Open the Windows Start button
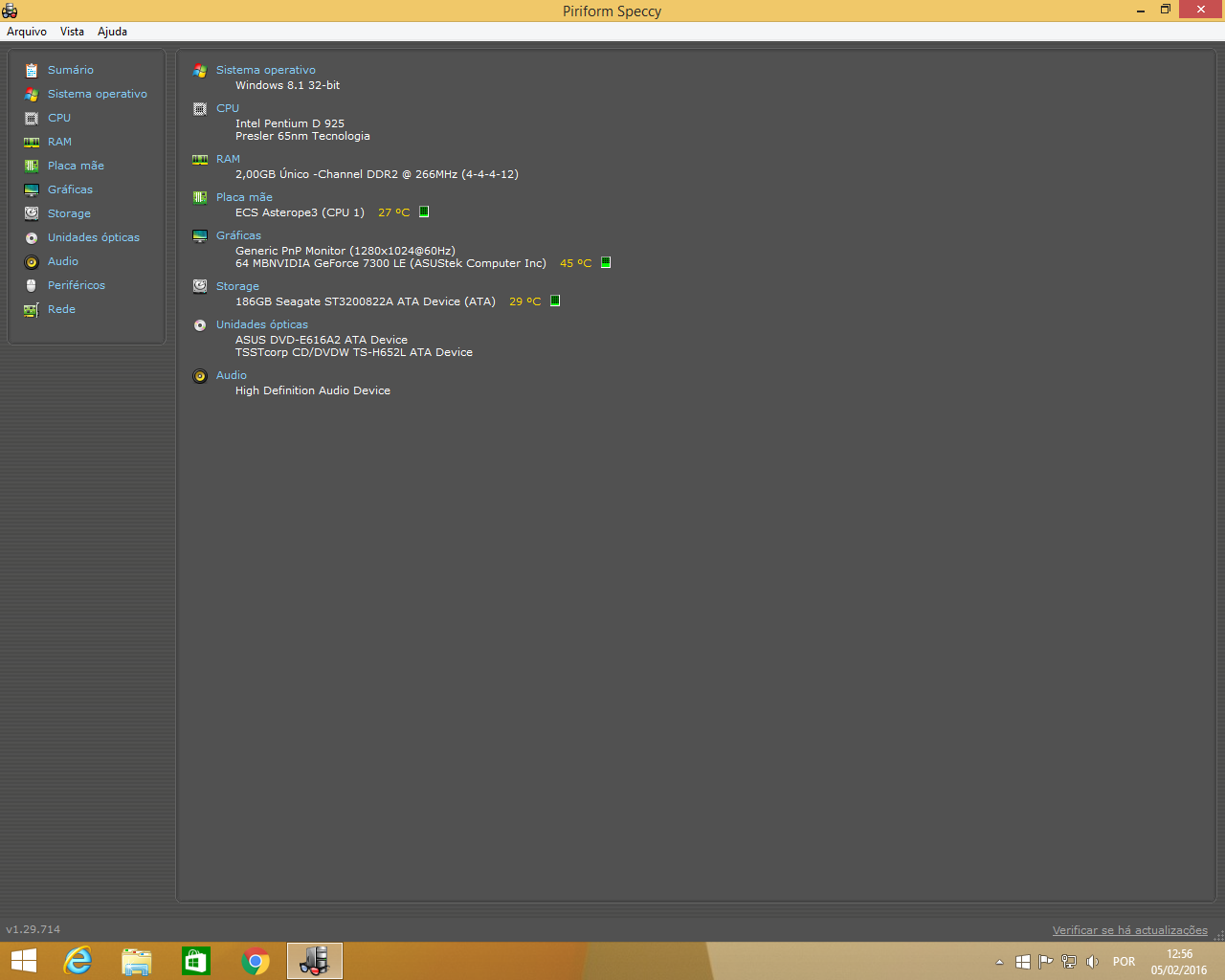The height and width of the screenshot is (980, 1225). [23, 961]
